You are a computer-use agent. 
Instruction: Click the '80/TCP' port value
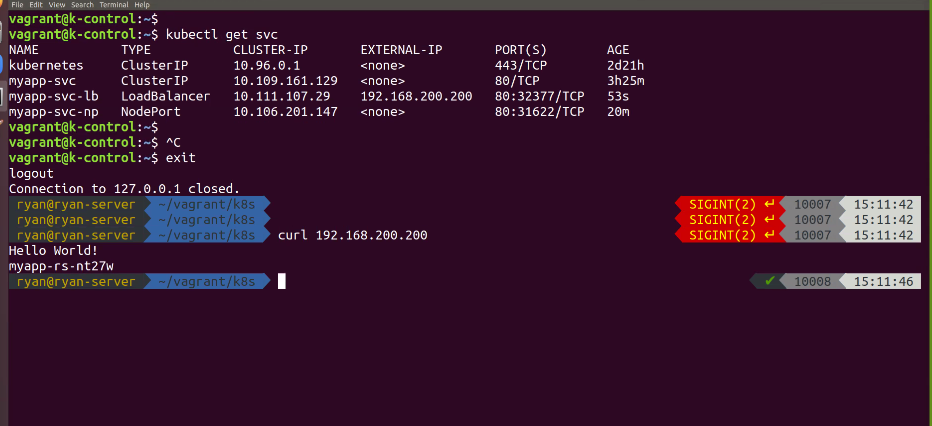point(517,81)
